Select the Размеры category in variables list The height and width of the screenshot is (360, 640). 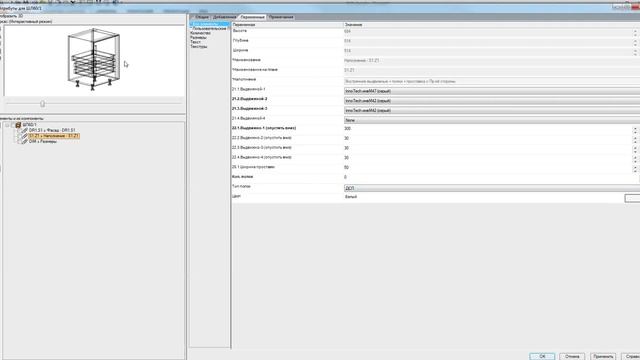[x=198, y=38]
